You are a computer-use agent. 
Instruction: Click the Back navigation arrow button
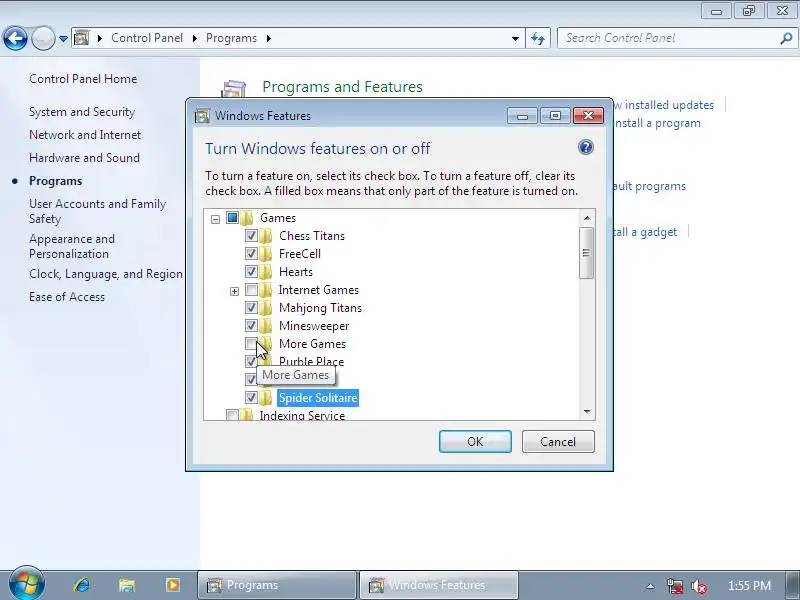[x=15, y=38]
